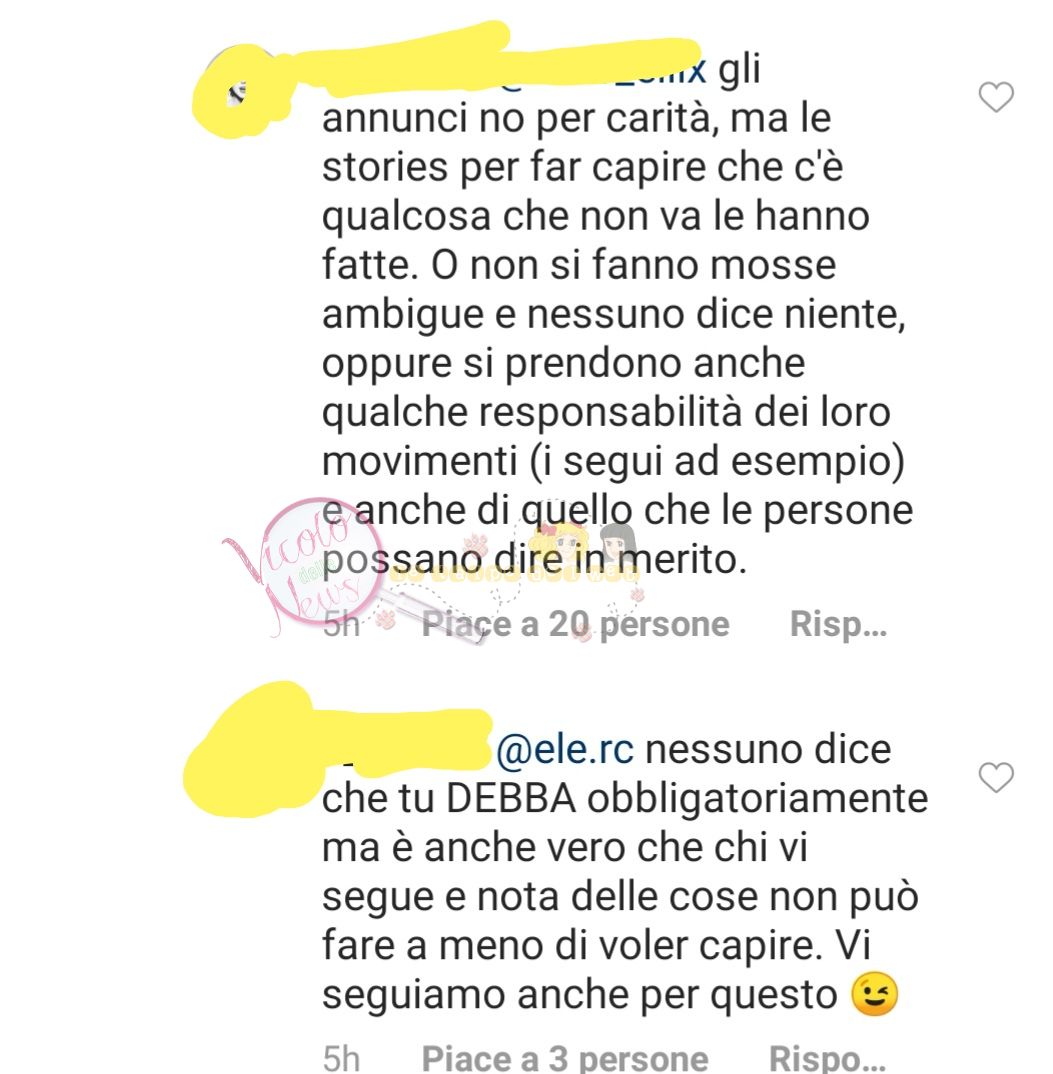1053x1074 pixels.
Task: View who liked: Piace a 20 persone
Action: 575,624
